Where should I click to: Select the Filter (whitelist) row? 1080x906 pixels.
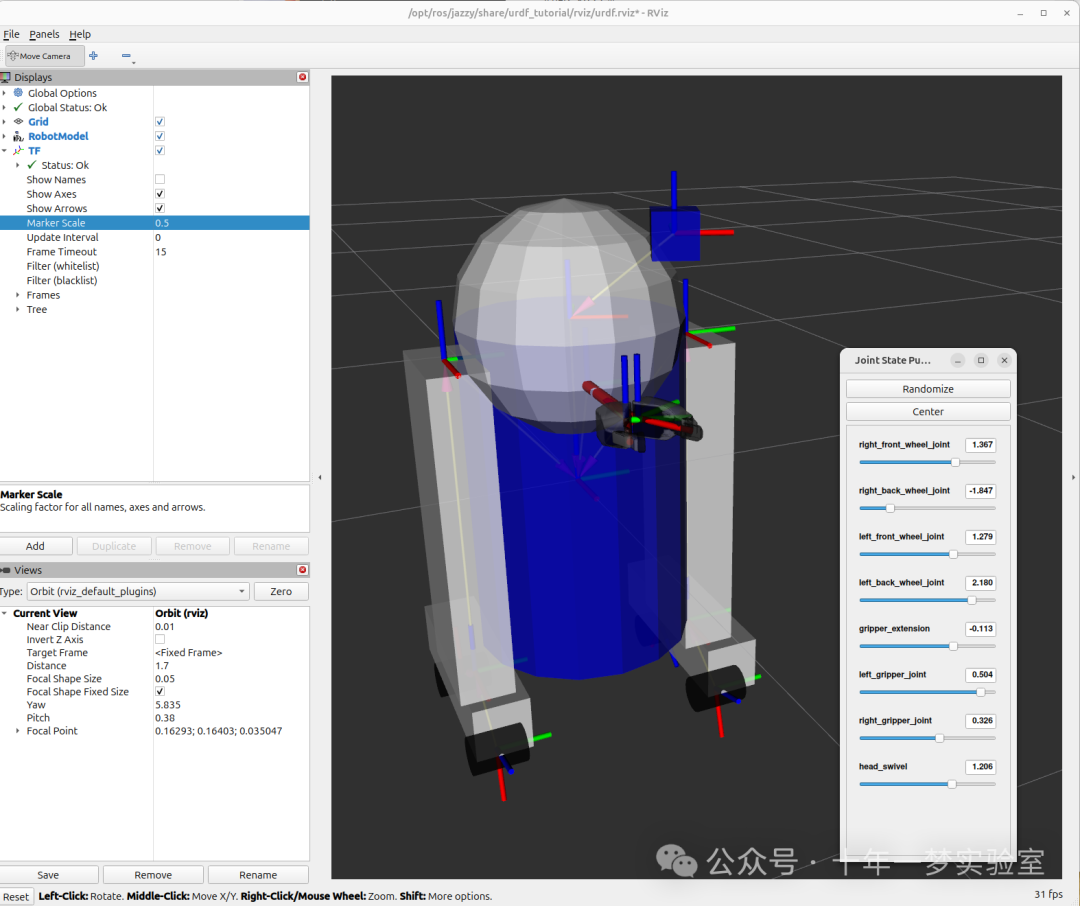click(x=154, y=266)
